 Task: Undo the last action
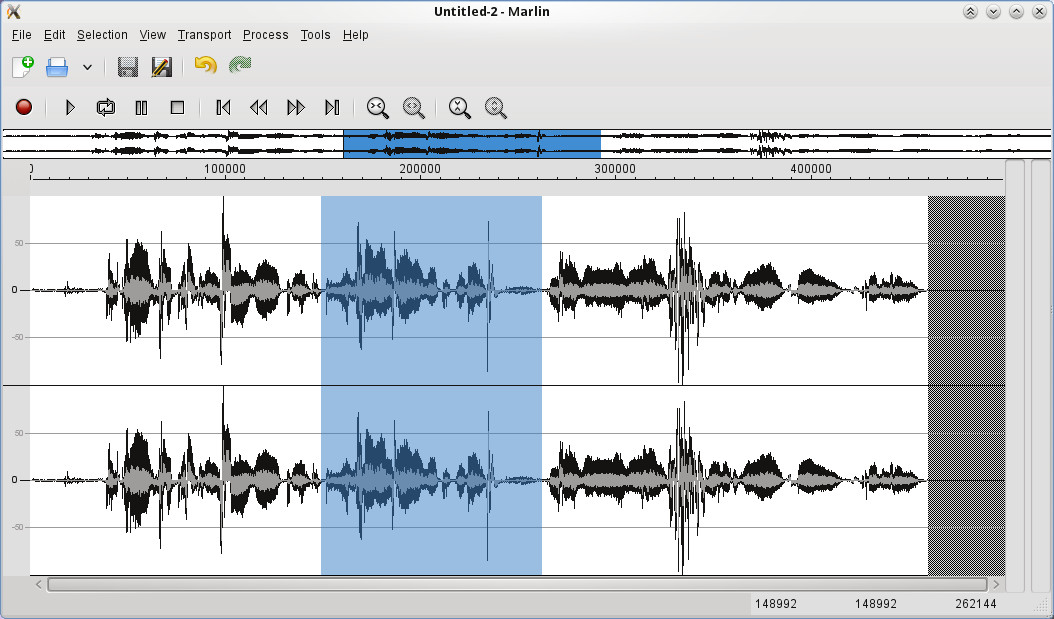pyautogui.click(x=205, y=66)
